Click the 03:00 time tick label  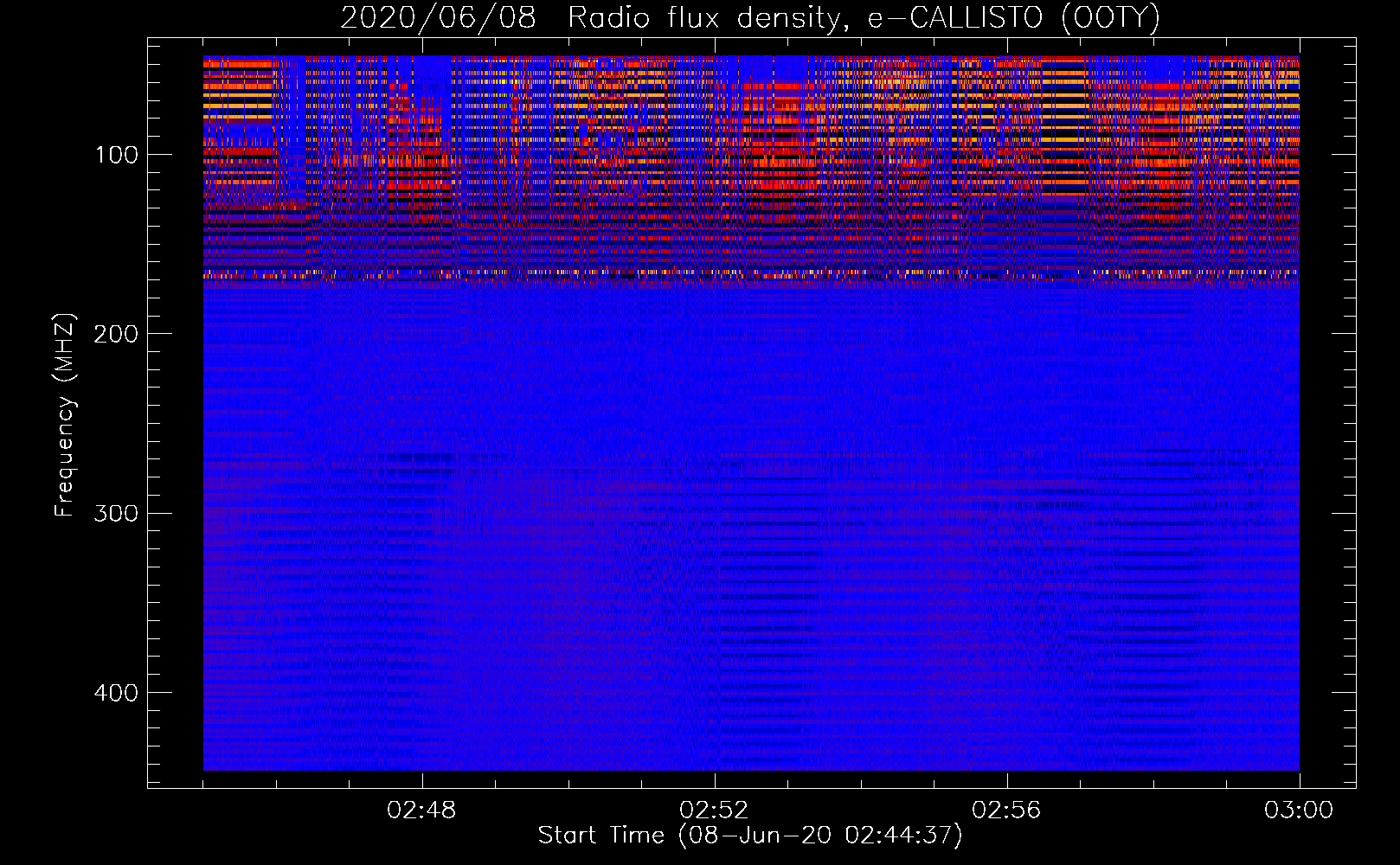pyautogui.click(x=1299, y=811)
